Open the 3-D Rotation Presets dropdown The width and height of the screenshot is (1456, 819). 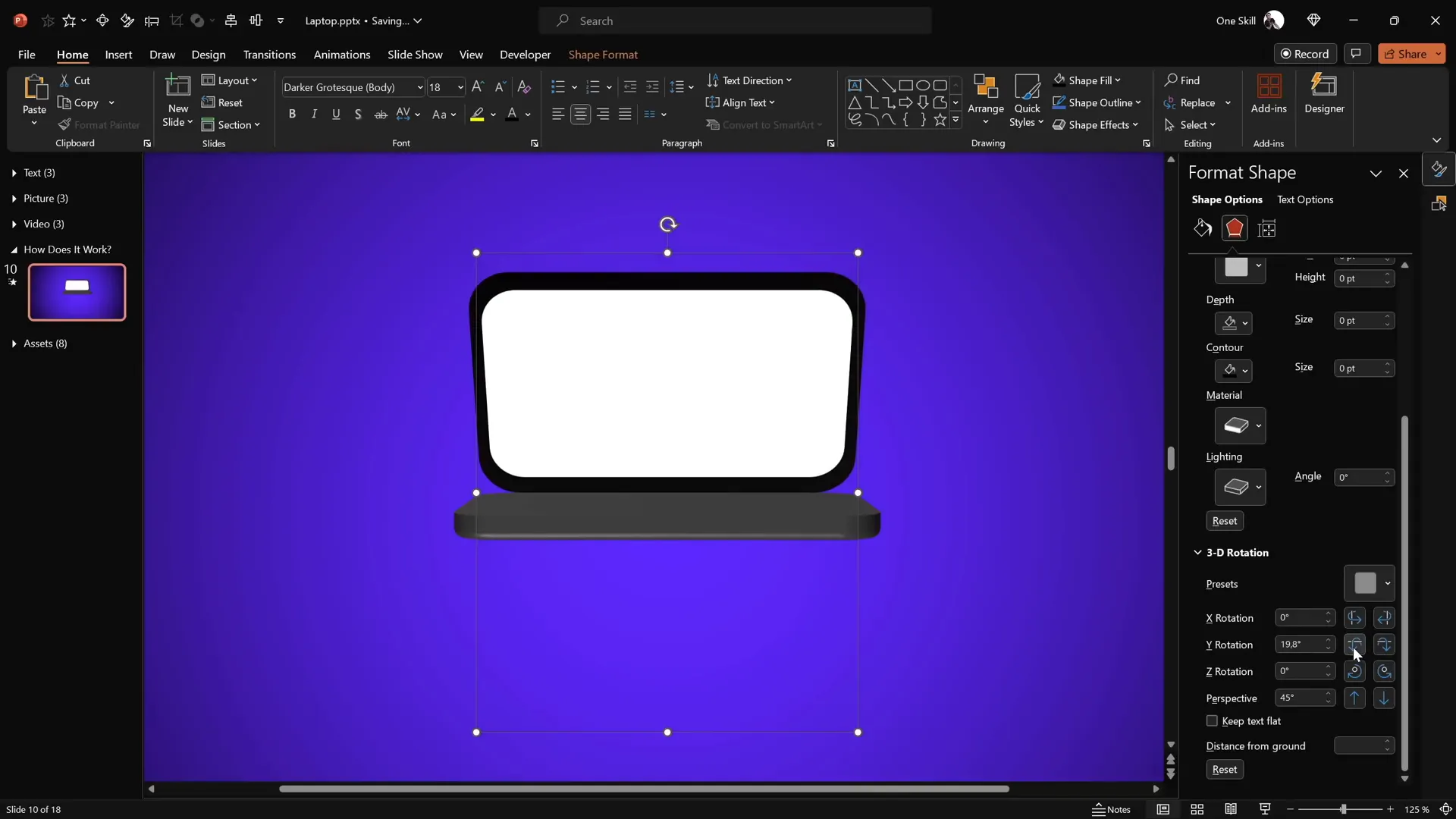[1370, 584]
